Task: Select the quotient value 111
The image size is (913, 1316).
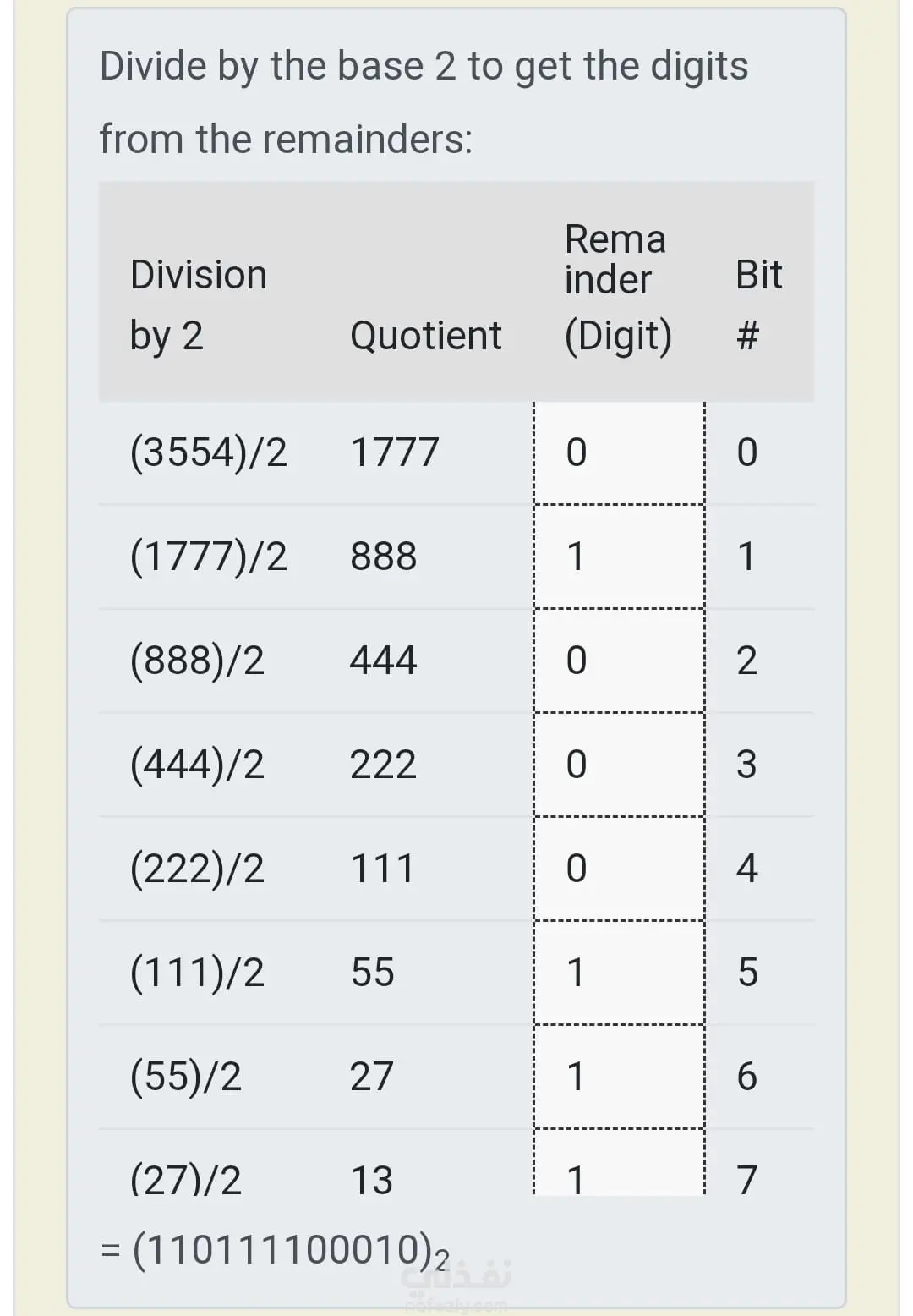Action: click(x=382, y=869)
